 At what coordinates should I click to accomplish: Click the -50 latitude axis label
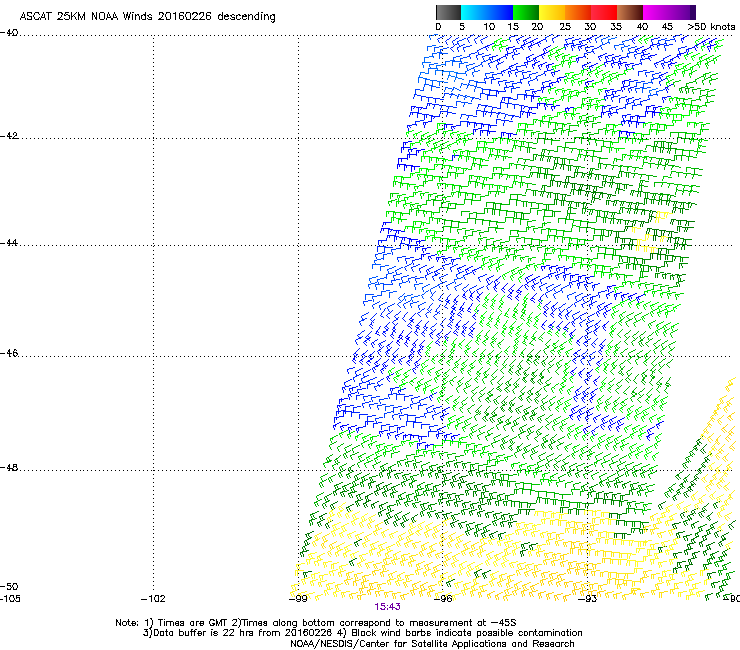click(x=9, y=587)
